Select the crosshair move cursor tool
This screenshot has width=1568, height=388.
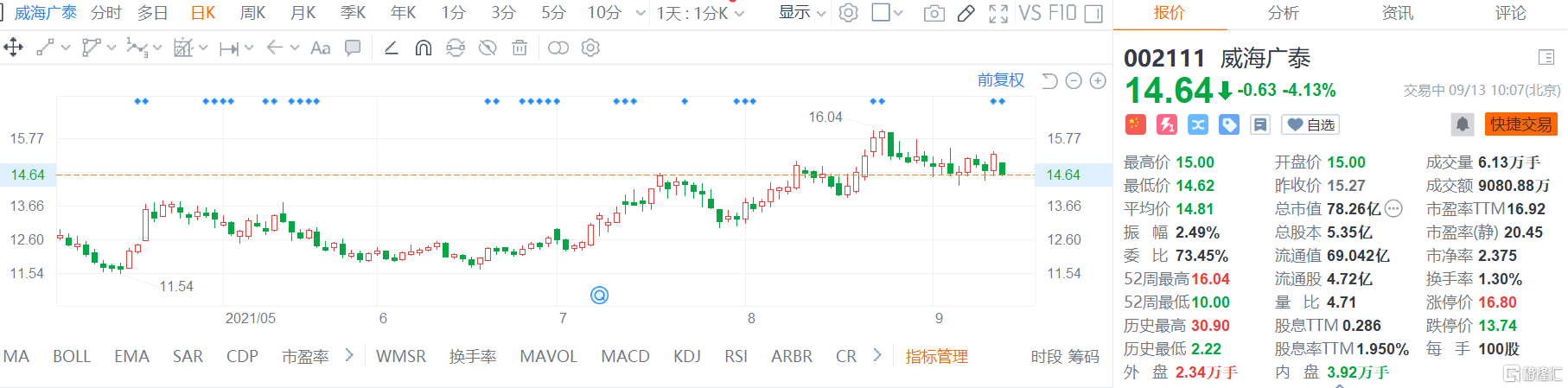tap(13, 48)
